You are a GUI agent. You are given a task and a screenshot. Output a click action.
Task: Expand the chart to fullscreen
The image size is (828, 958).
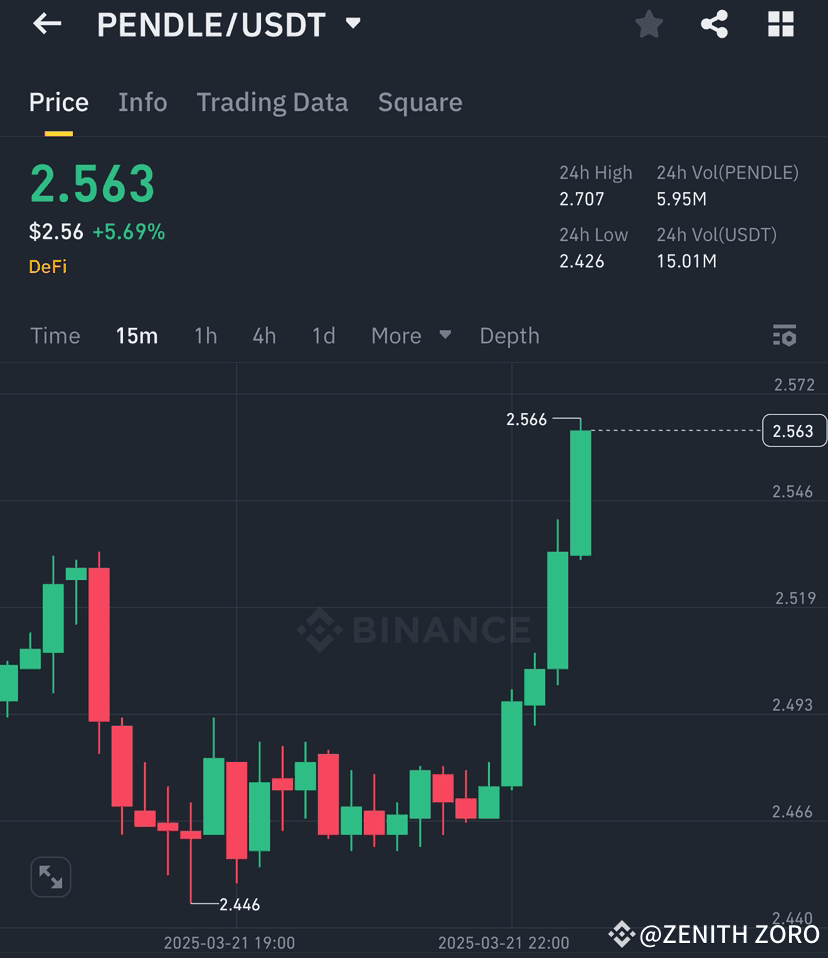coord(50,877)
